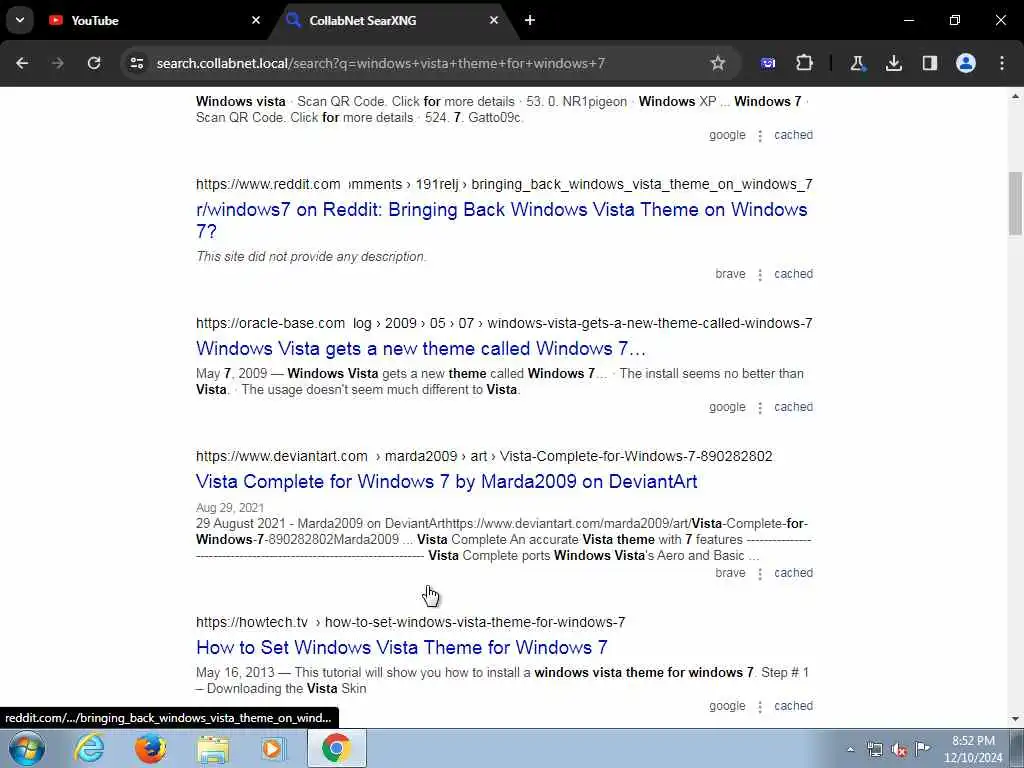Click the page vertical scrollbar thumb
The height and width of the screenshot is (768, 1024).
[1015, 202]
